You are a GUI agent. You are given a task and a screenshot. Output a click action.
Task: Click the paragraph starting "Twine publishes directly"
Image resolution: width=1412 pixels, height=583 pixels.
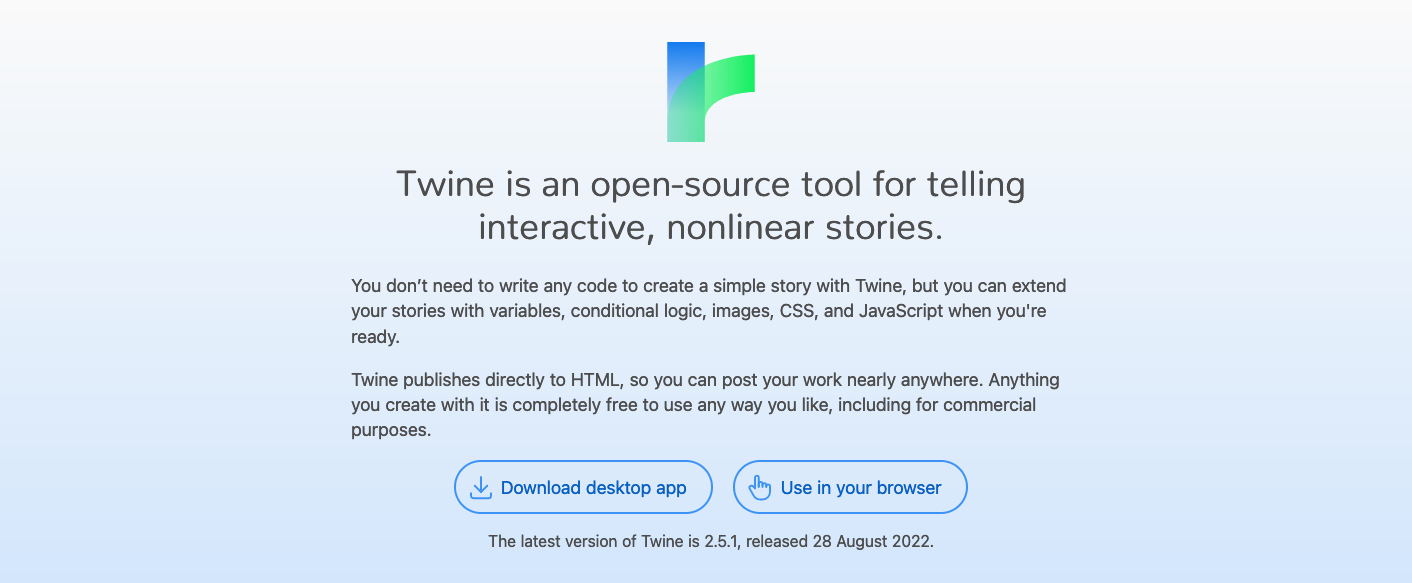(x=705, y=405)
